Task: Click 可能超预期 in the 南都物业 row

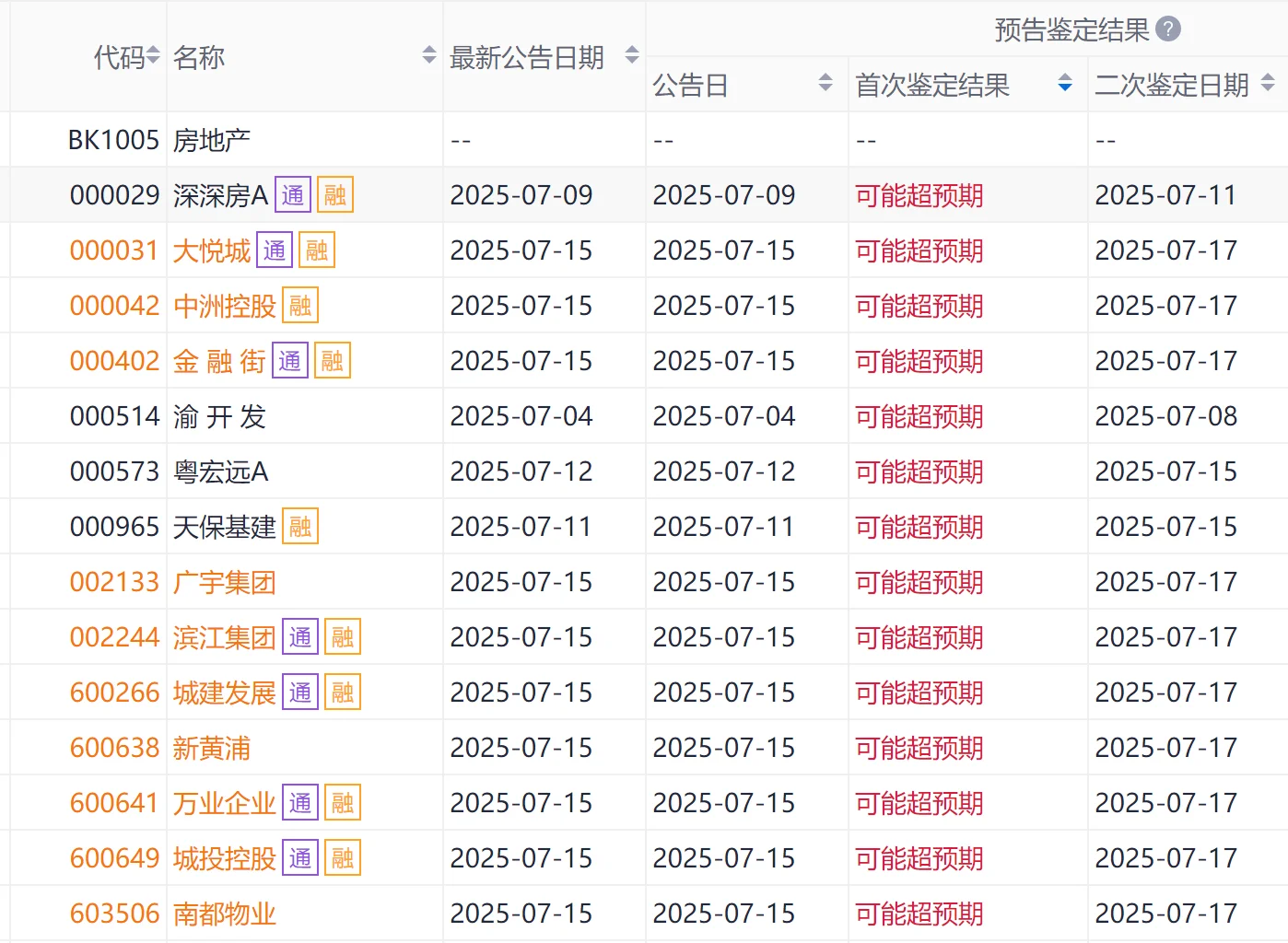Action: tap(919, 914)
